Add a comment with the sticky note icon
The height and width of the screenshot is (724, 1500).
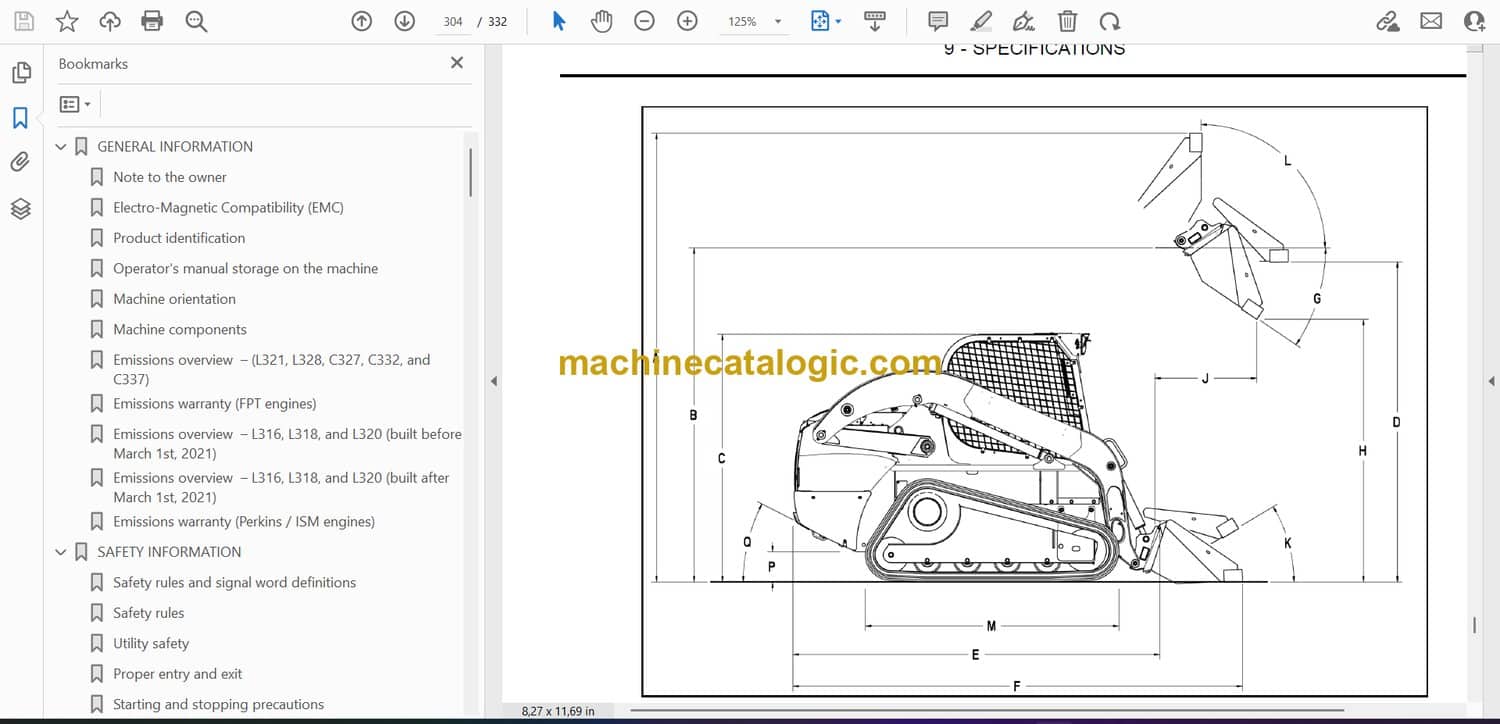[x=938, y=21]
